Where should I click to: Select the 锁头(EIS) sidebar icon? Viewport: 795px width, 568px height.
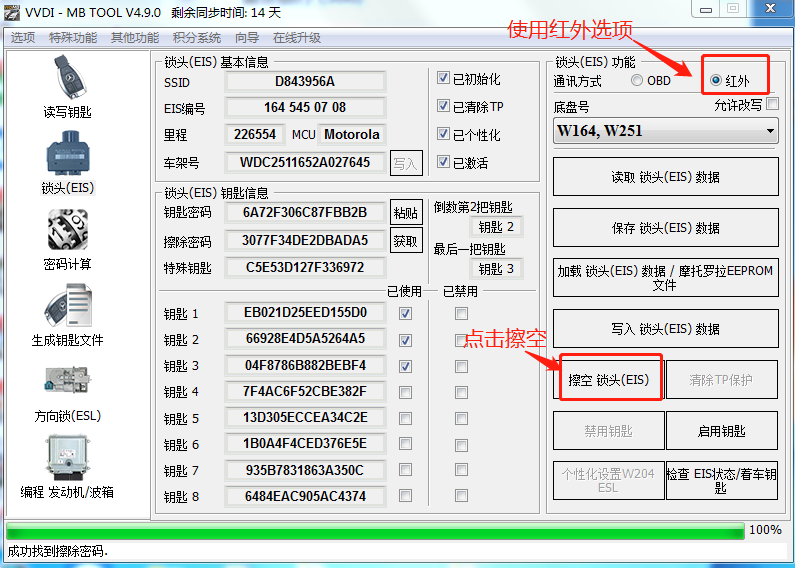67,153
